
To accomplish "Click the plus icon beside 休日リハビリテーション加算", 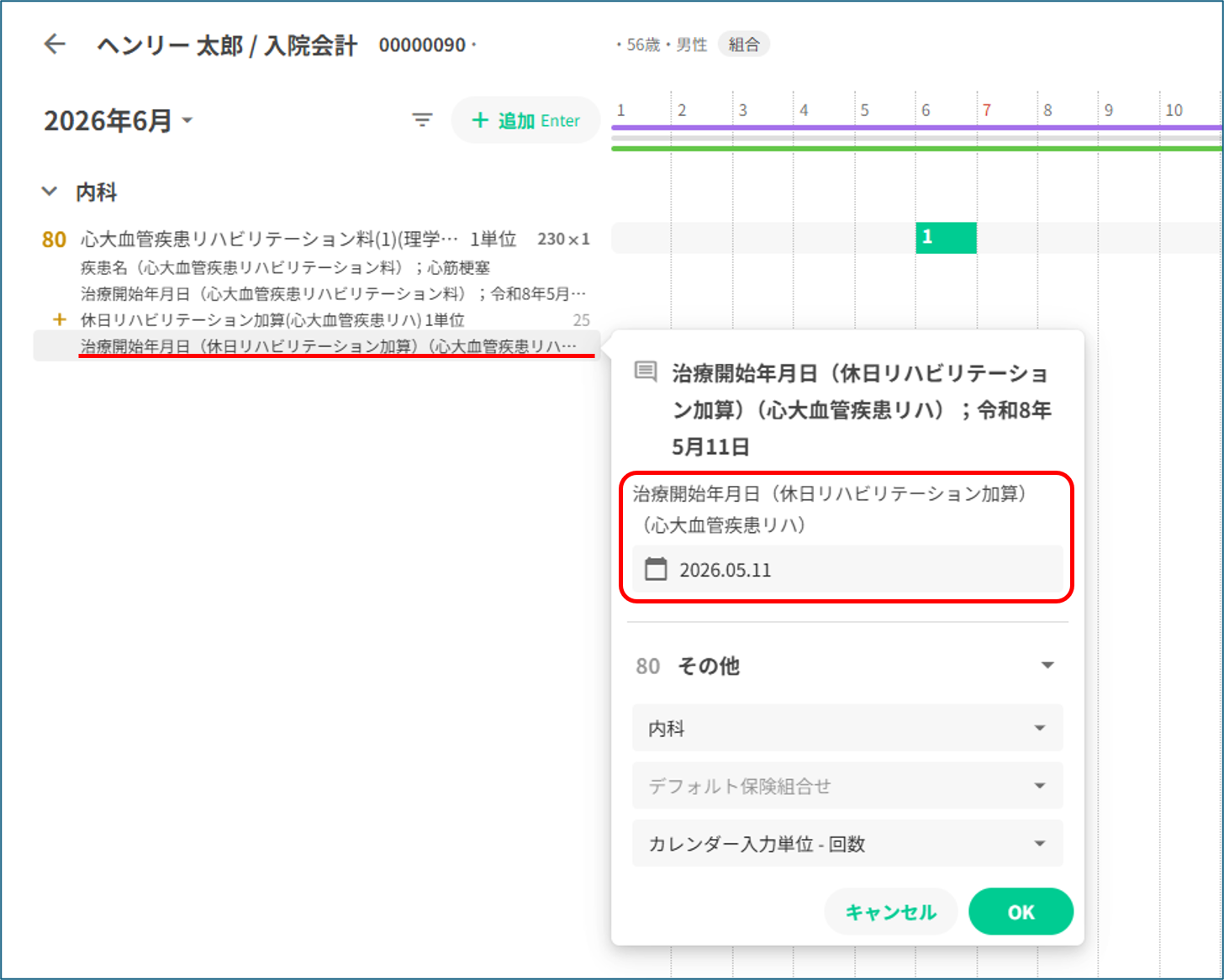I will [59, 319].
